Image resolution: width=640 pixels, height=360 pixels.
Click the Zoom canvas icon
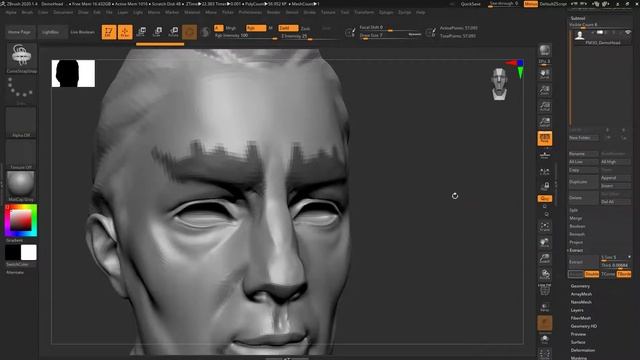[544, 90]
